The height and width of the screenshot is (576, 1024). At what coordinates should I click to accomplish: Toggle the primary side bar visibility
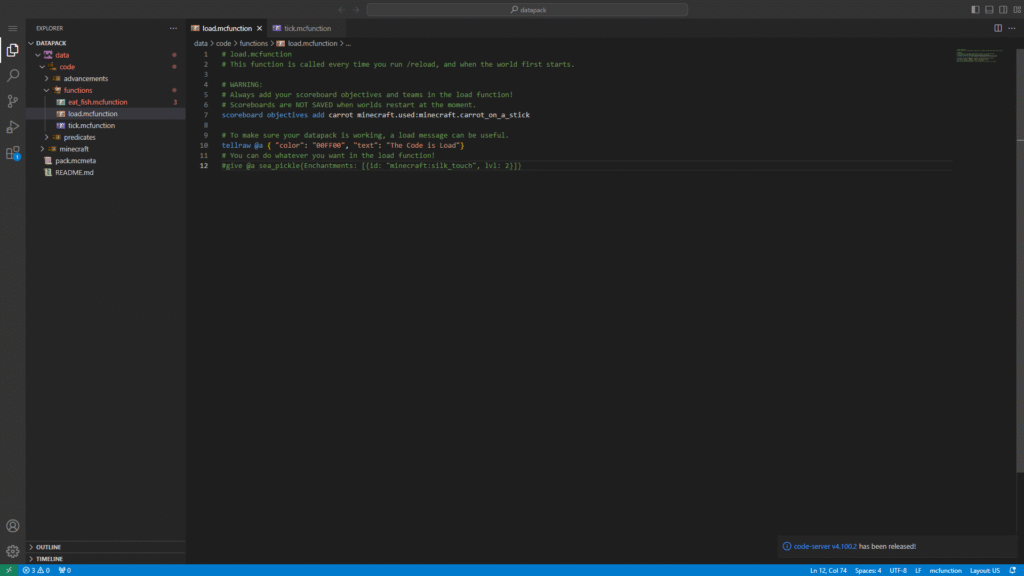(x=975, y=10)
